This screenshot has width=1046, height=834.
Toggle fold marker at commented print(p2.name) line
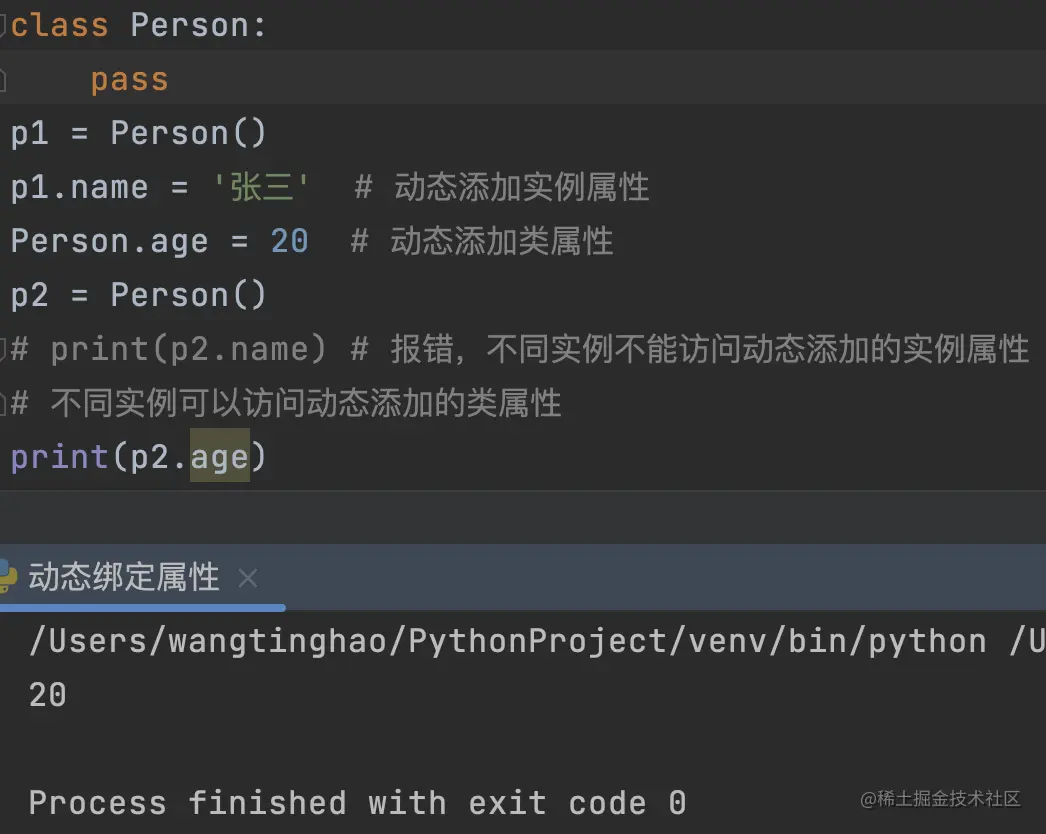coord(3,349)
